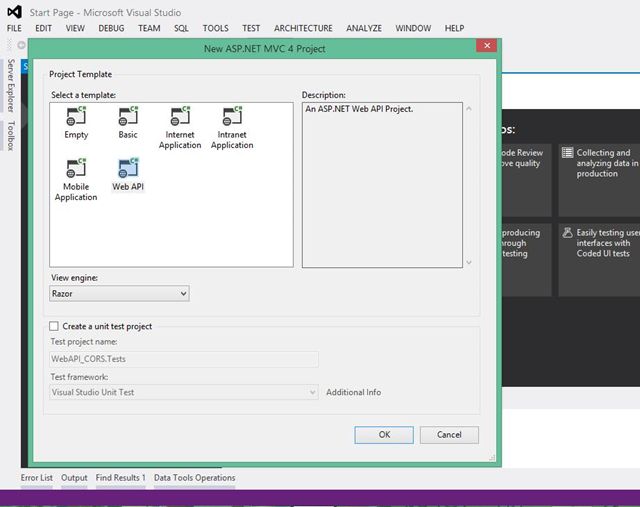Image resolution: width=640 pixels, height=507 pixels.
Task: Open the View engine Razor dropdown
Action: coord(119,294)
